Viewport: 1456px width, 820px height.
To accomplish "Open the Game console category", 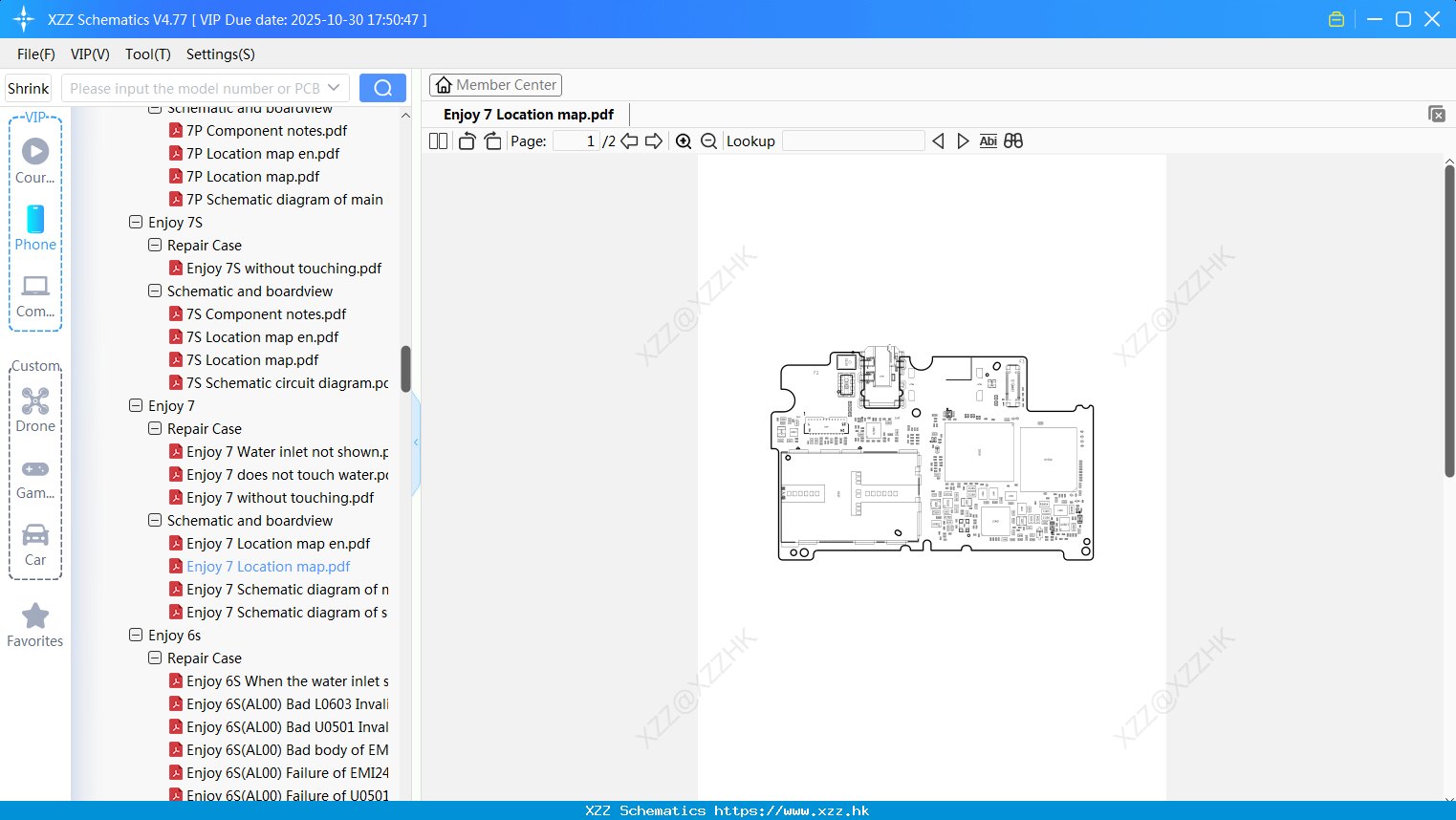I will pyautogui.click(x=35, y=480).
